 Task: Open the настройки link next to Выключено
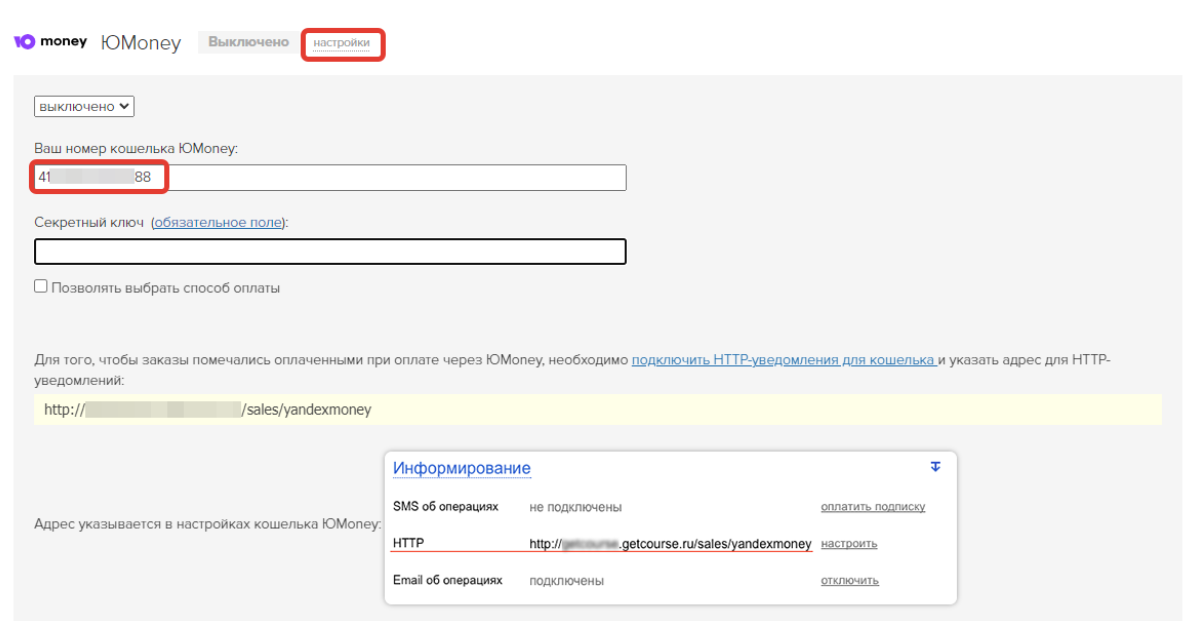(x=342, y=43)
